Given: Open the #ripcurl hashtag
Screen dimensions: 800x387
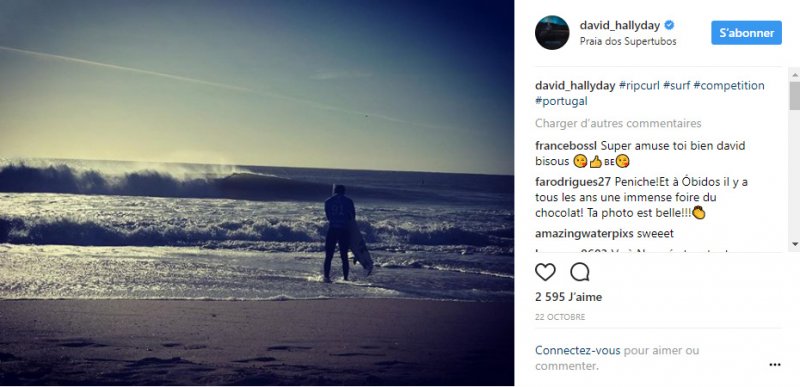Looking at the screenshot, I should (x=639, y=86).
